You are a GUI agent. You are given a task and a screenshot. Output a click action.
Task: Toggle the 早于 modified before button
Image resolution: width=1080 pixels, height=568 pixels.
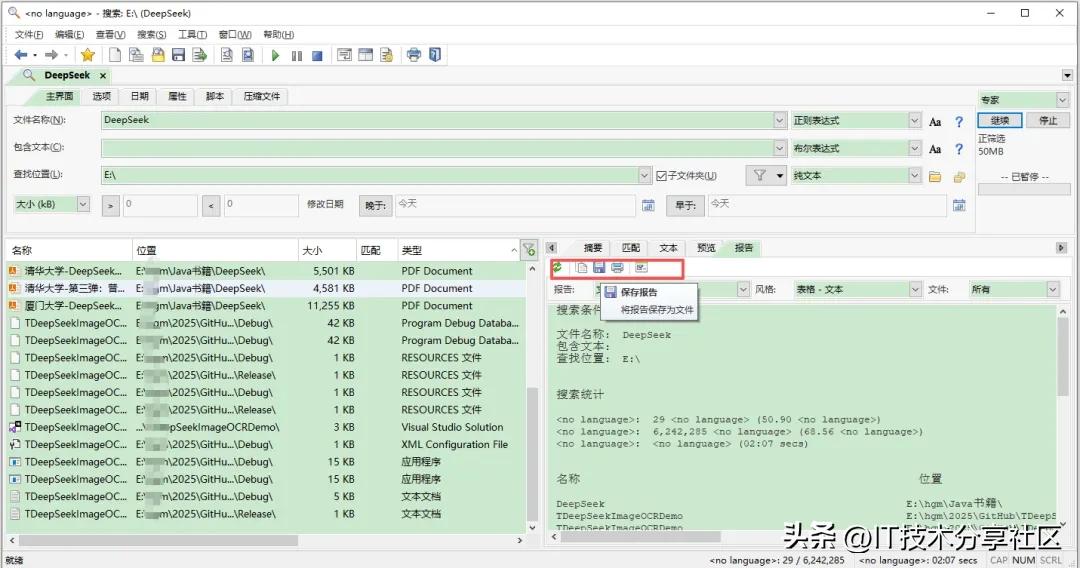685,205
